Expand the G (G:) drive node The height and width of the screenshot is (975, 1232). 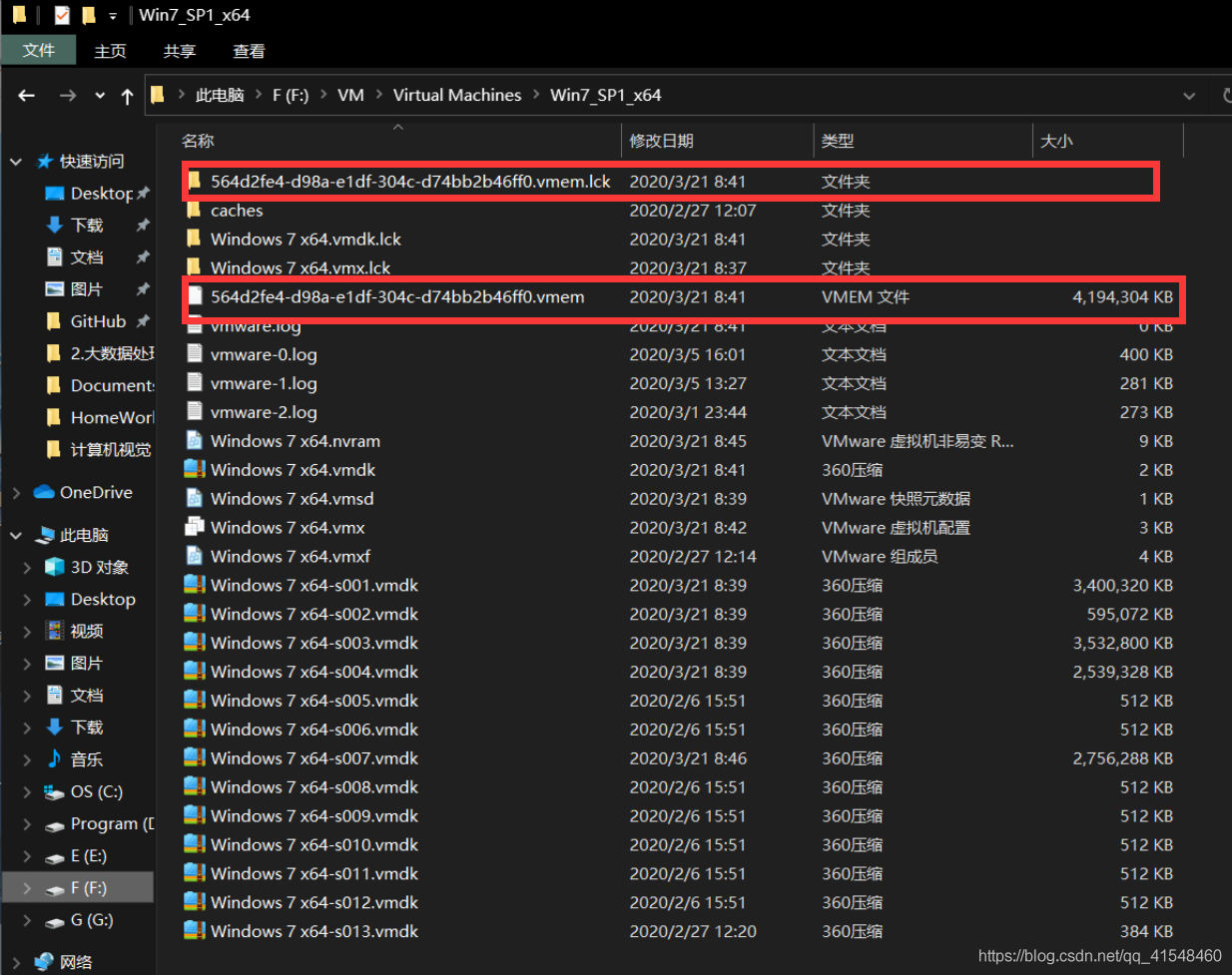28,920
